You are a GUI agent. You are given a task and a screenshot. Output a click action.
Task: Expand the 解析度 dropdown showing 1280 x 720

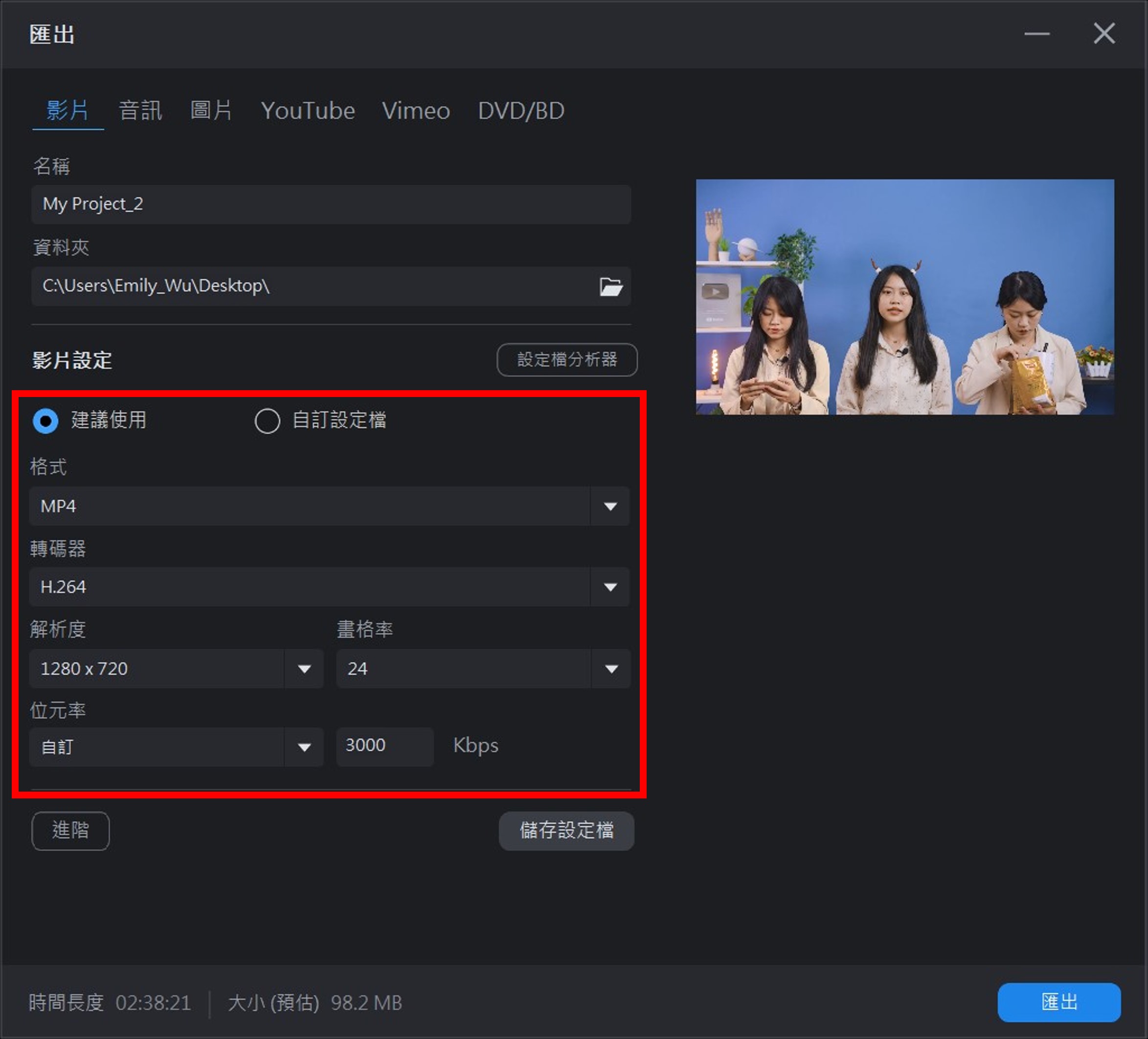click(x=304, y=668)
